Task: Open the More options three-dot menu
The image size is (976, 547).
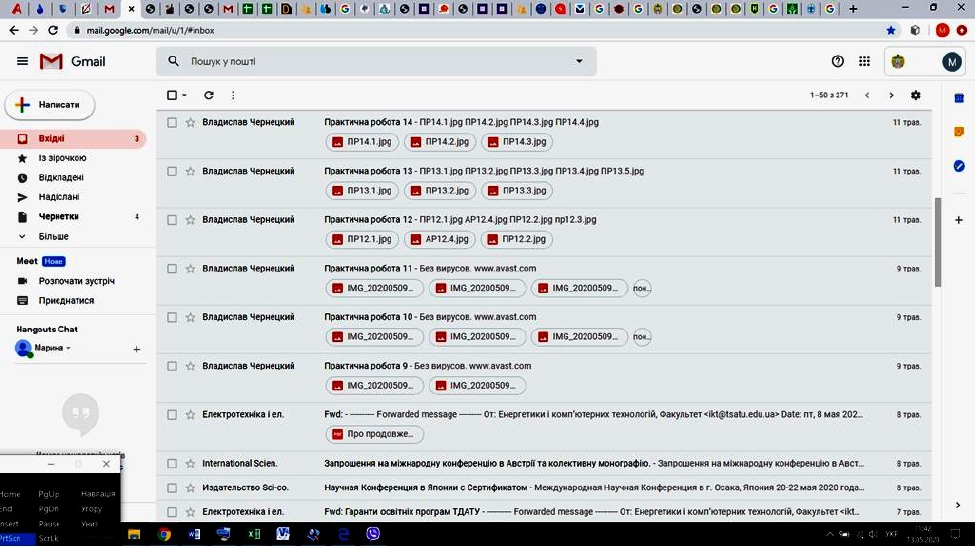Action: (x=233, y=95)
